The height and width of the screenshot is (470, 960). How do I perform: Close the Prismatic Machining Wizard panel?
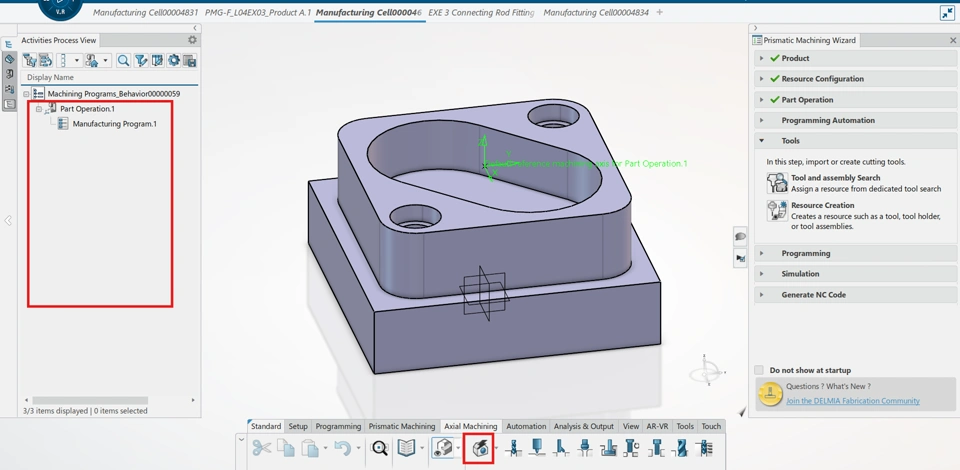click(953, 40)
